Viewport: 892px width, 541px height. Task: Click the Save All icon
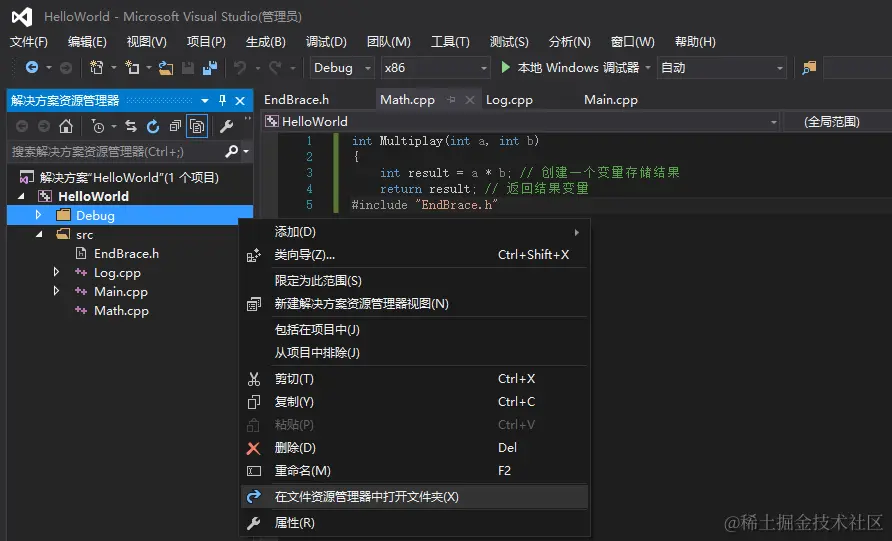click(210, 68)
